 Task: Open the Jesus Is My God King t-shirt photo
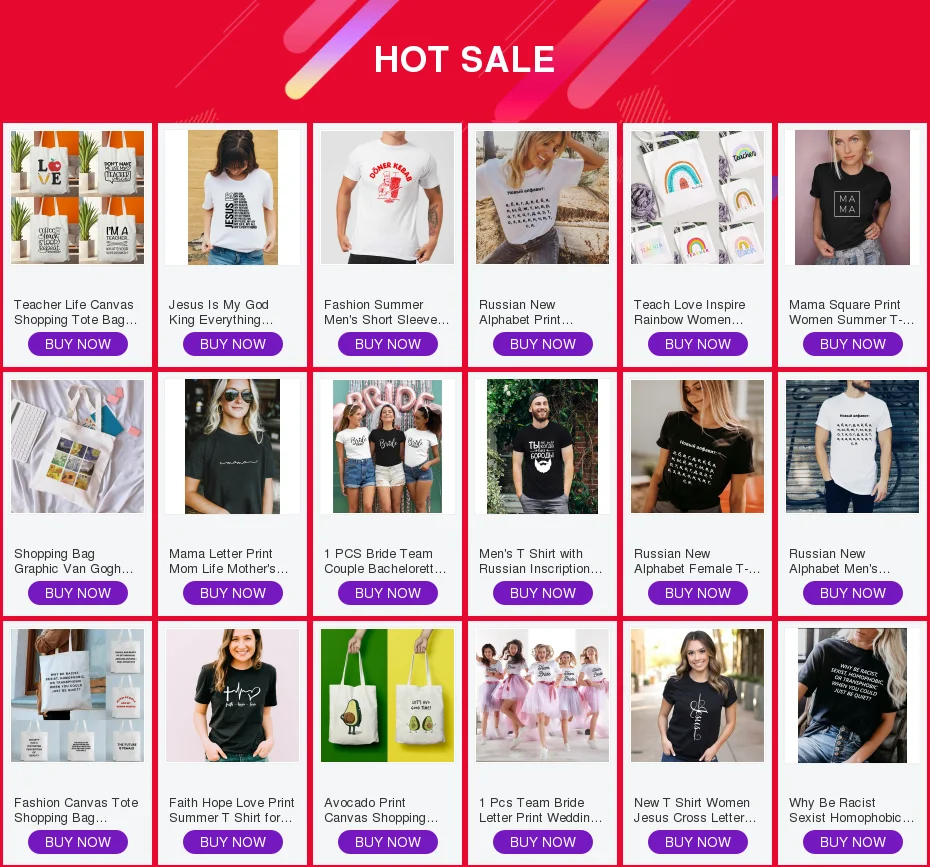click(232, 197)
